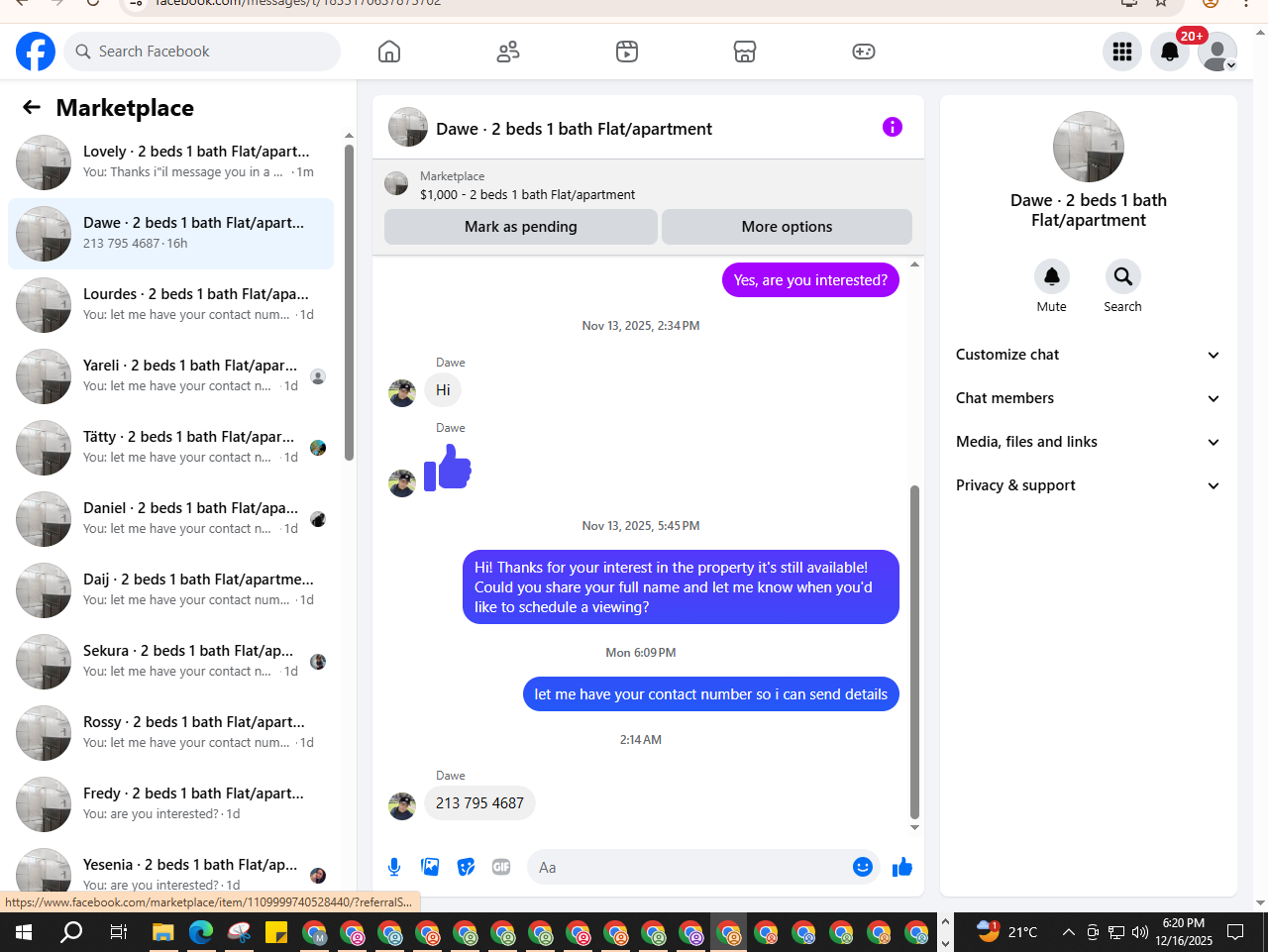Open Rossy's conversation in the list
This screenshot has height=952, width=1268.
coord(170,733)
